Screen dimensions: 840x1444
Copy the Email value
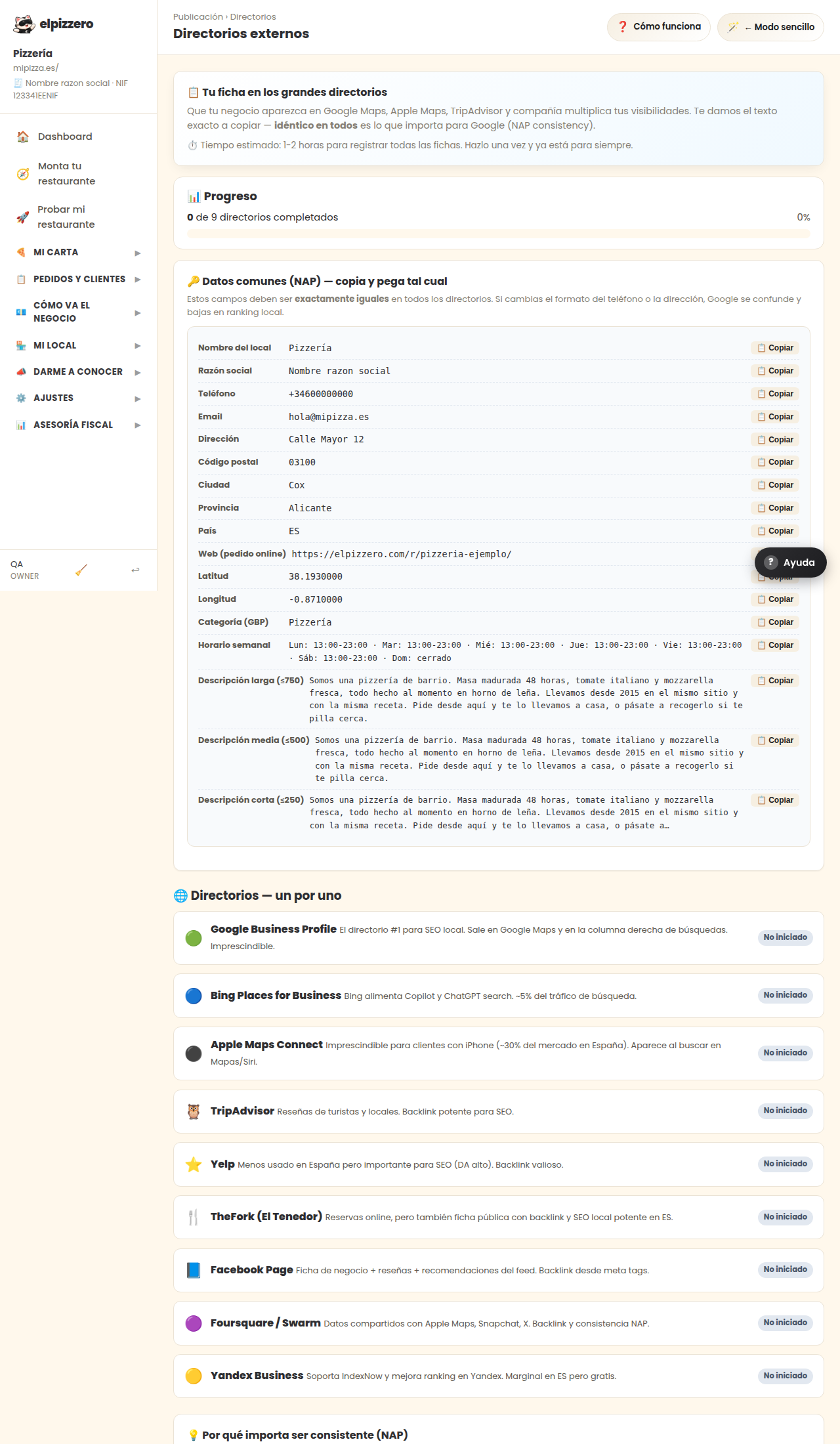[x=775, y=417]
